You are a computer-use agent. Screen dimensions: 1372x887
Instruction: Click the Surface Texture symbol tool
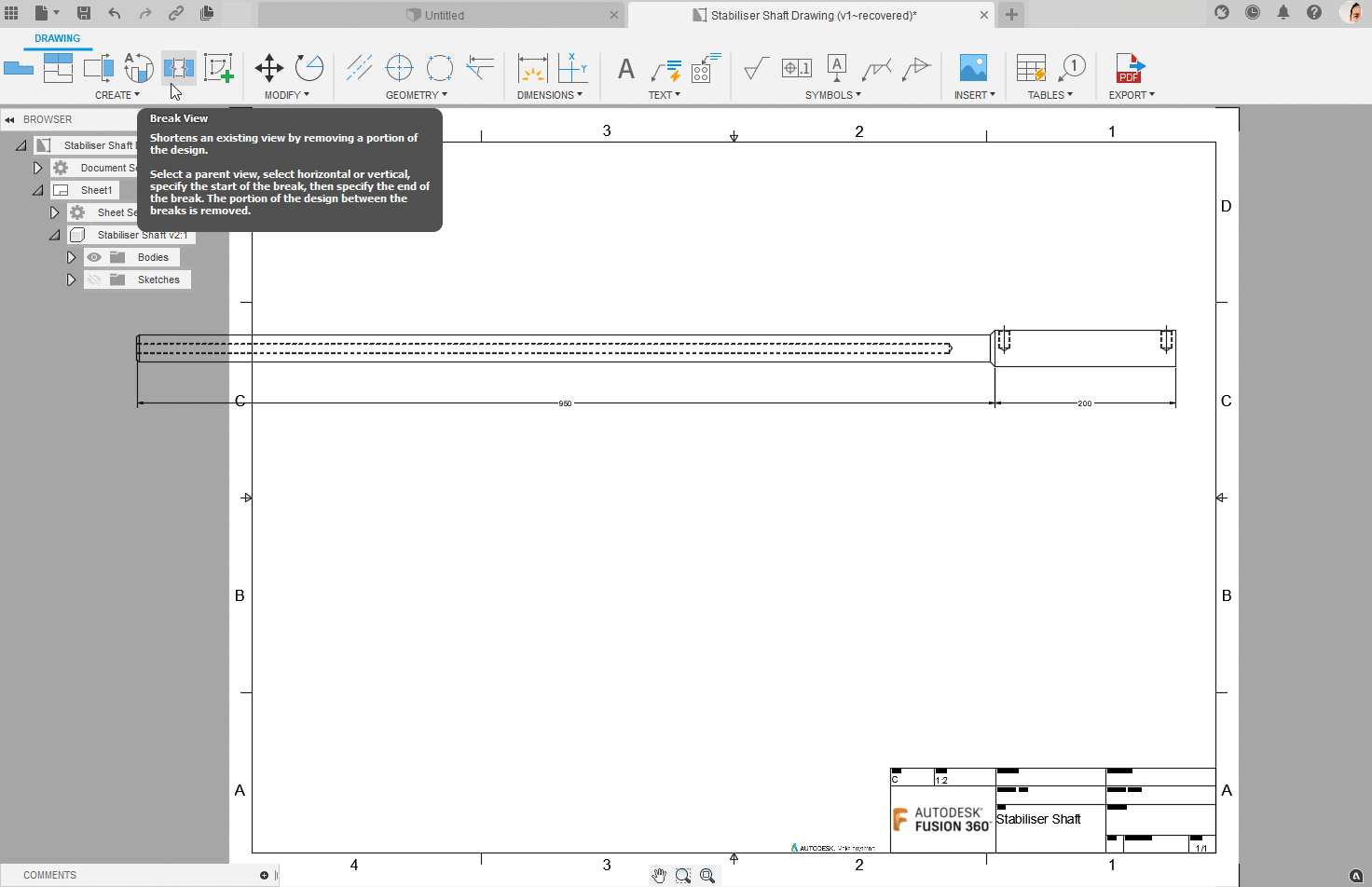756,68
